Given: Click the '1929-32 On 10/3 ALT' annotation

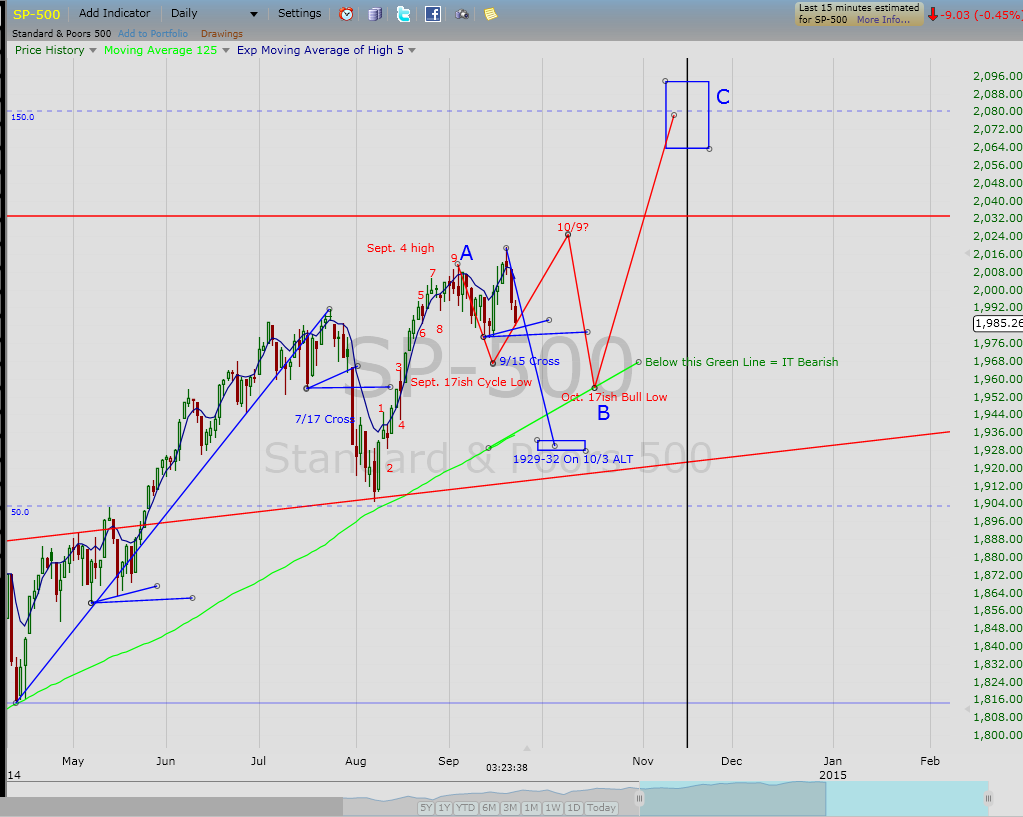Looking at the screenshot, I should [x=573, y=459].
